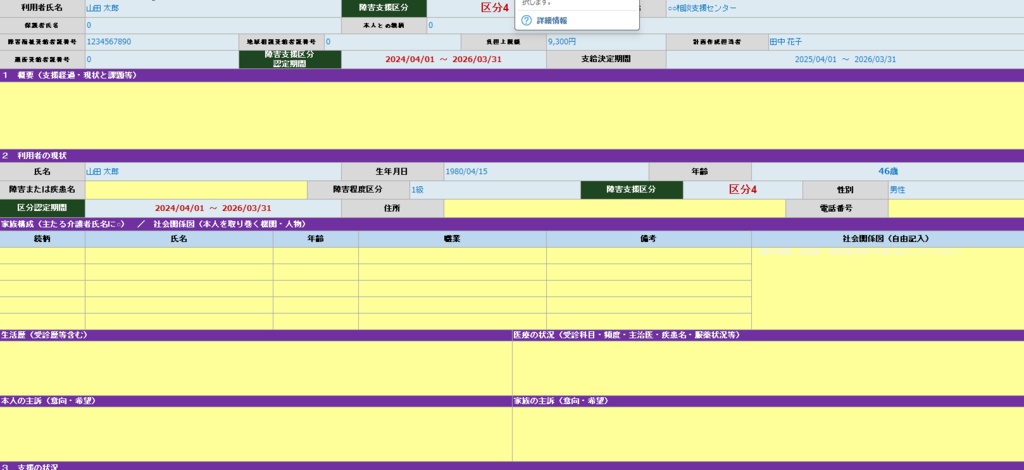Image resolution: width=1024 pixels, height=470 pixels.
Task: Click the 生活歴（受診歴等含む） header bar
Action: click(256, 335)
